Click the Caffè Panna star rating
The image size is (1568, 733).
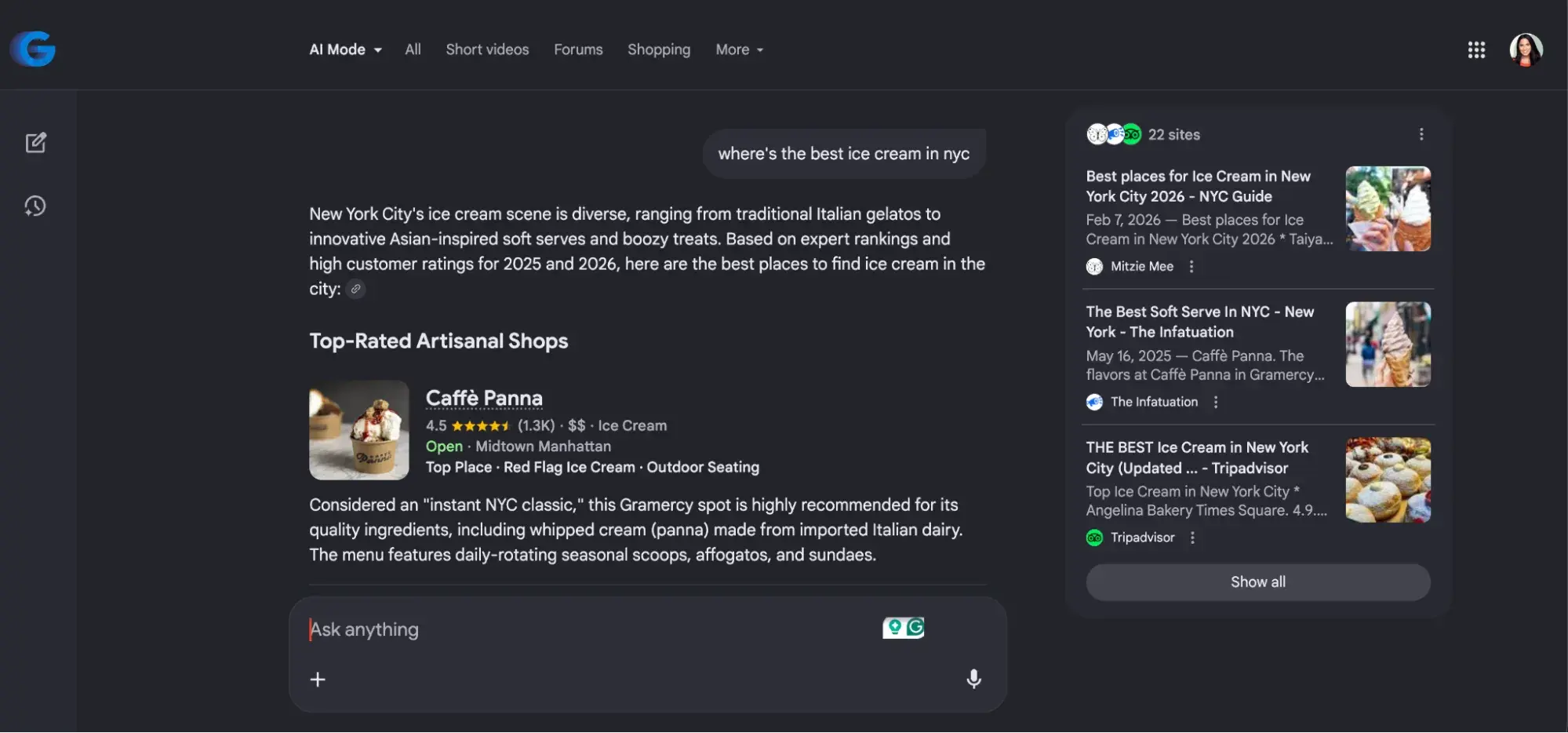(480, 425)
